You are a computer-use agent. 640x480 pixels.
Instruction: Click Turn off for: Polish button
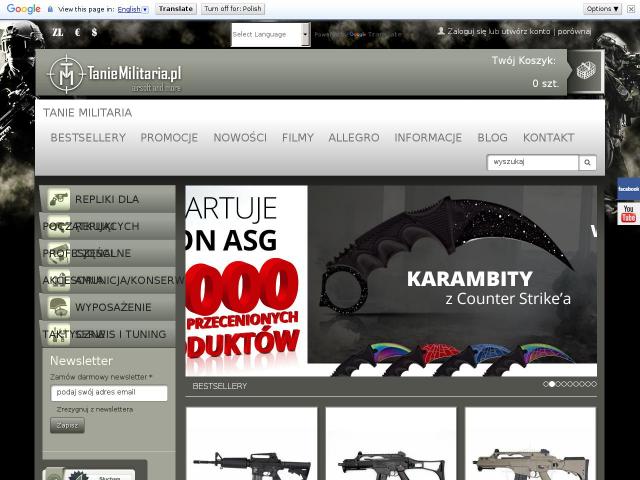click(x=233, y=9)
